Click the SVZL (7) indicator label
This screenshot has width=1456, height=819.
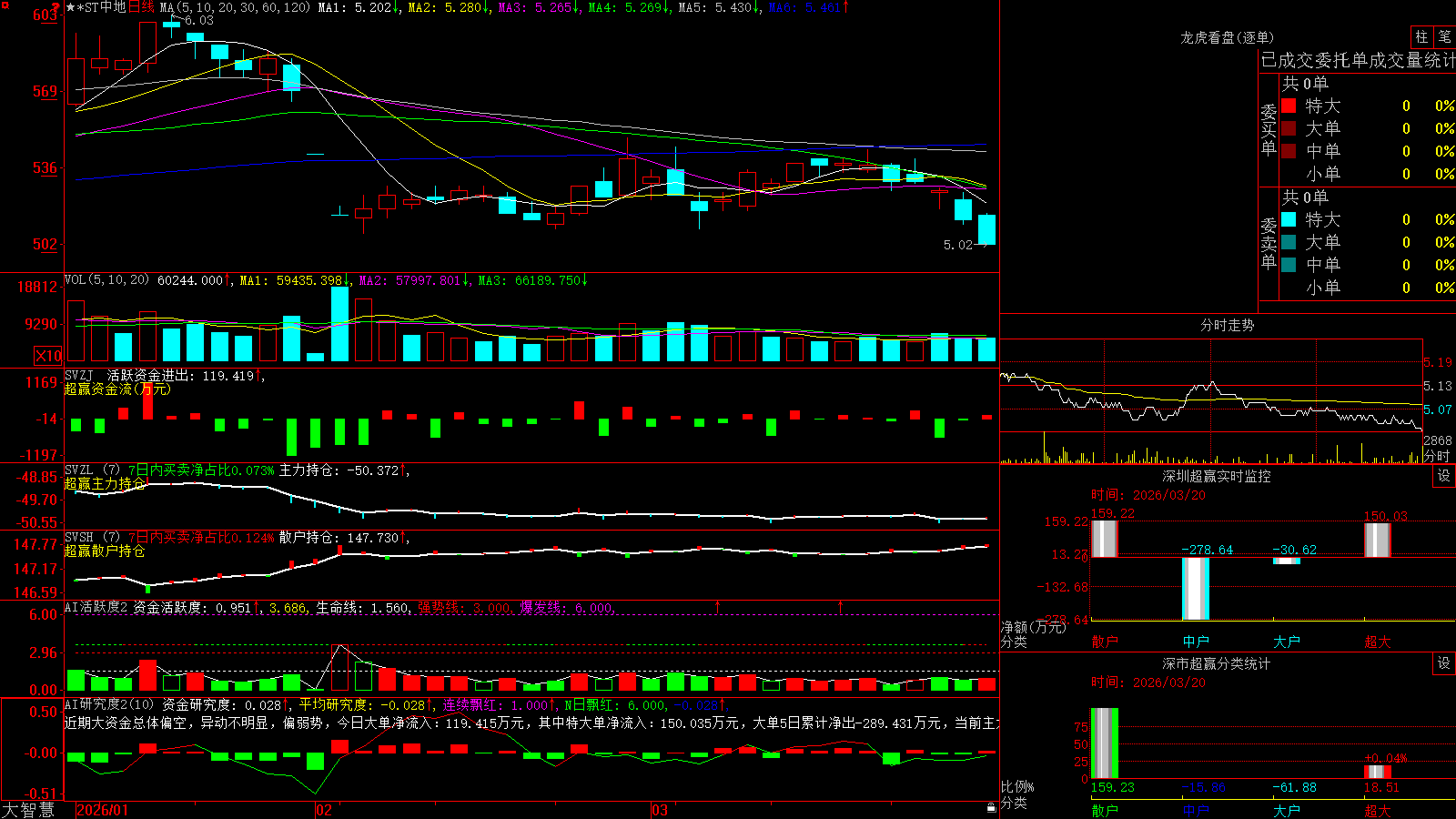tap(92, 470)
